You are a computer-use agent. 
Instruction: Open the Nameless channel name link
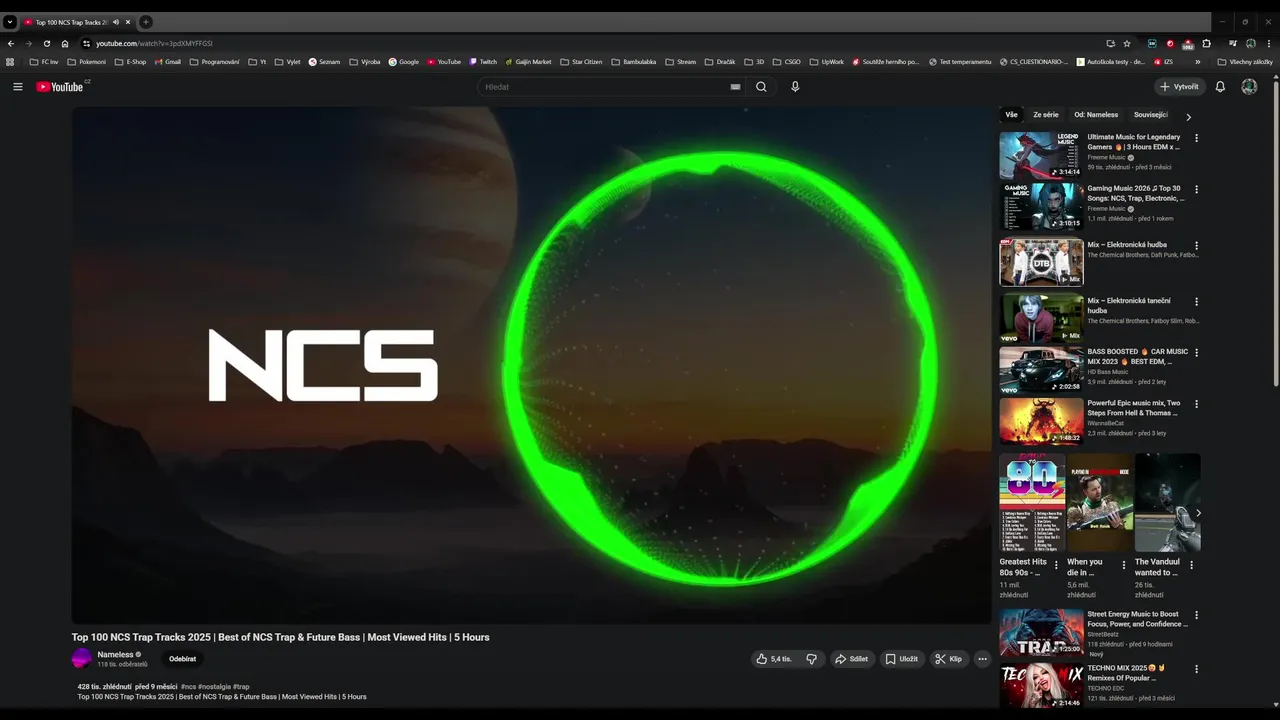[x=115, y=654]
